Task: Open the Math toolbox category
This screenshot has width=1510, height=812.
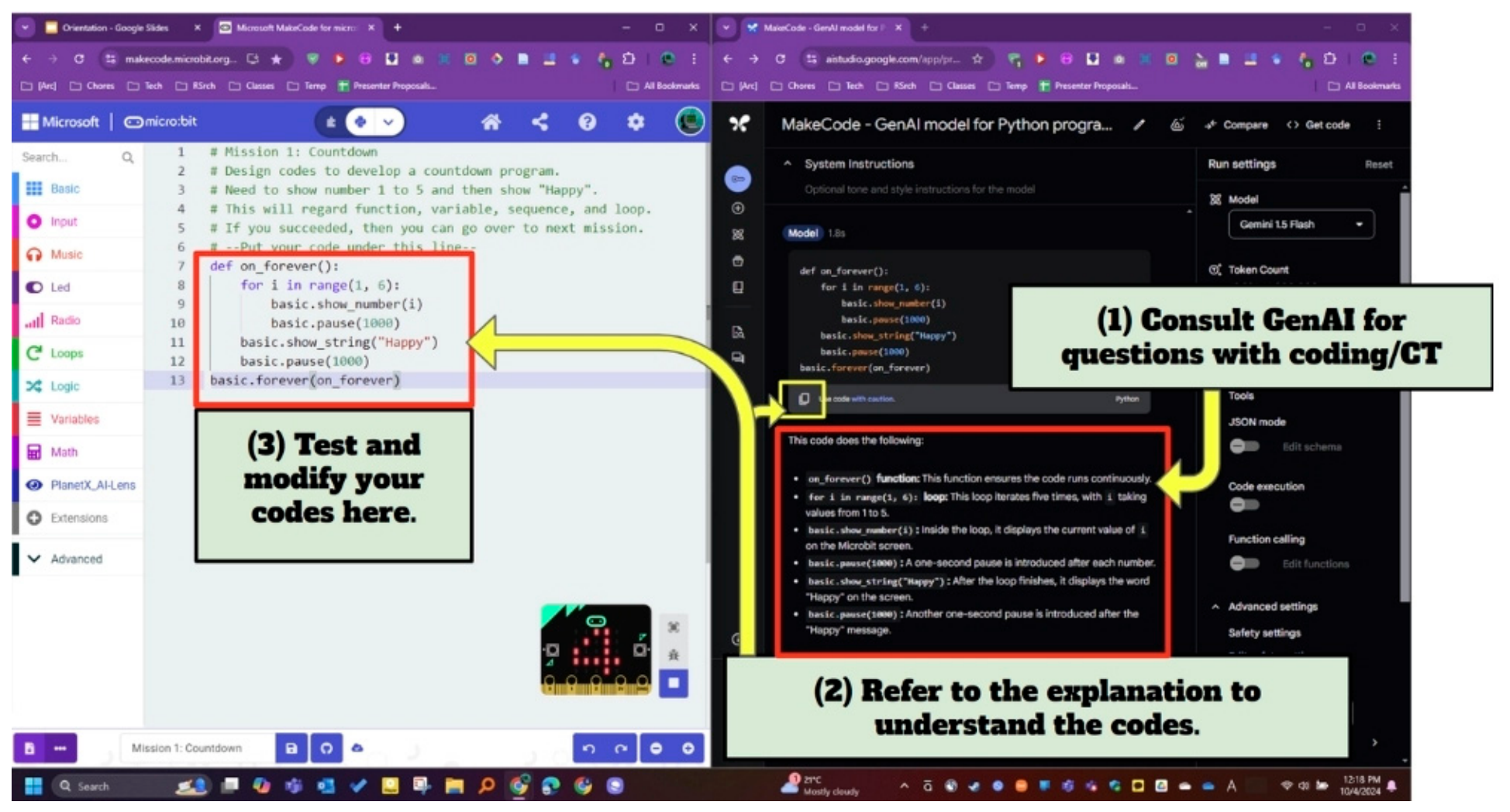Action: tap(78, 452)
